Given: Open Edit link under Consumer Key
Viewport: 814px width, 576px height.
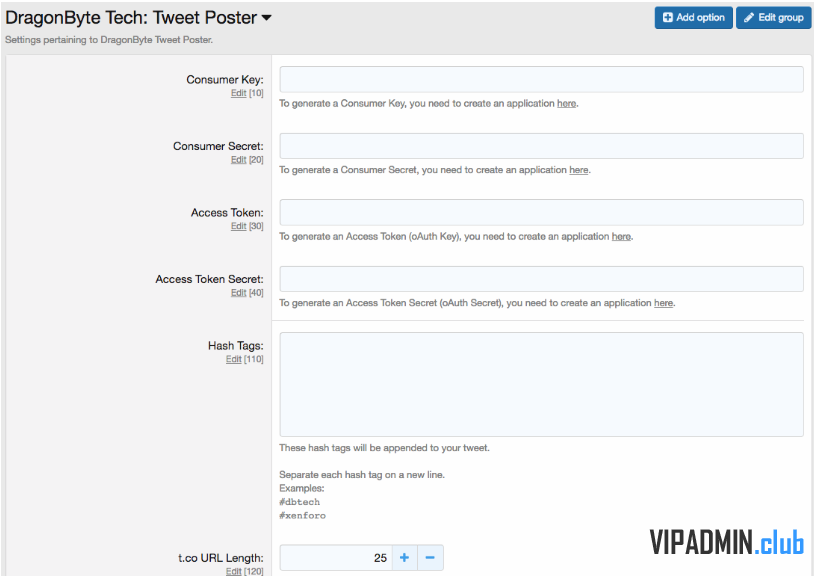Looking at the screenshot, I should coord(238,93).
